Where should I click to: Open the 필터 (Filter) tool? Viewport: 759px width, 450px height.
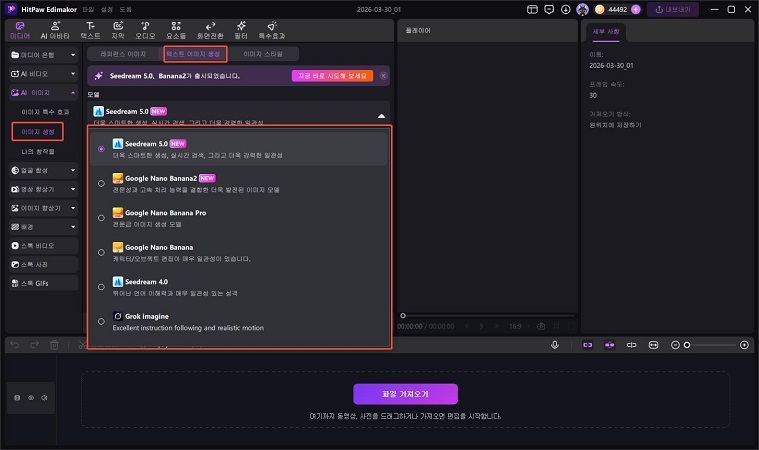[241, 30]
